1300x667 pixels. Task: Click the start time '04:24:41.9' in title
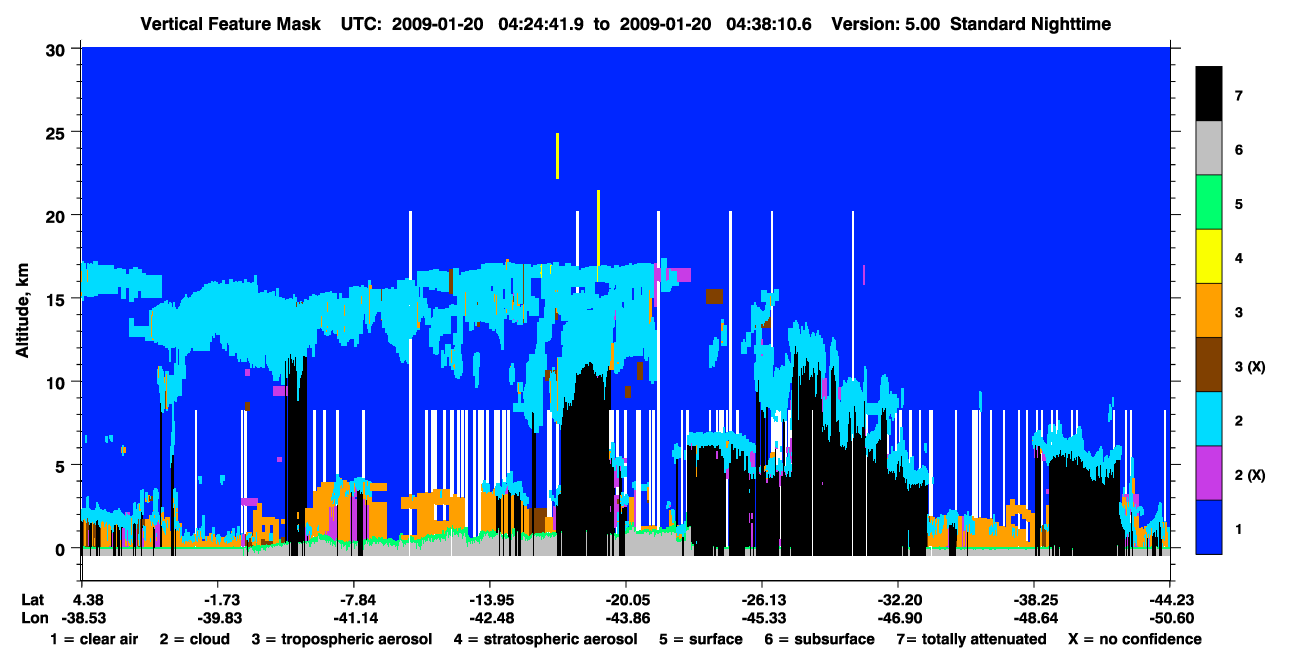pos(543,23)
